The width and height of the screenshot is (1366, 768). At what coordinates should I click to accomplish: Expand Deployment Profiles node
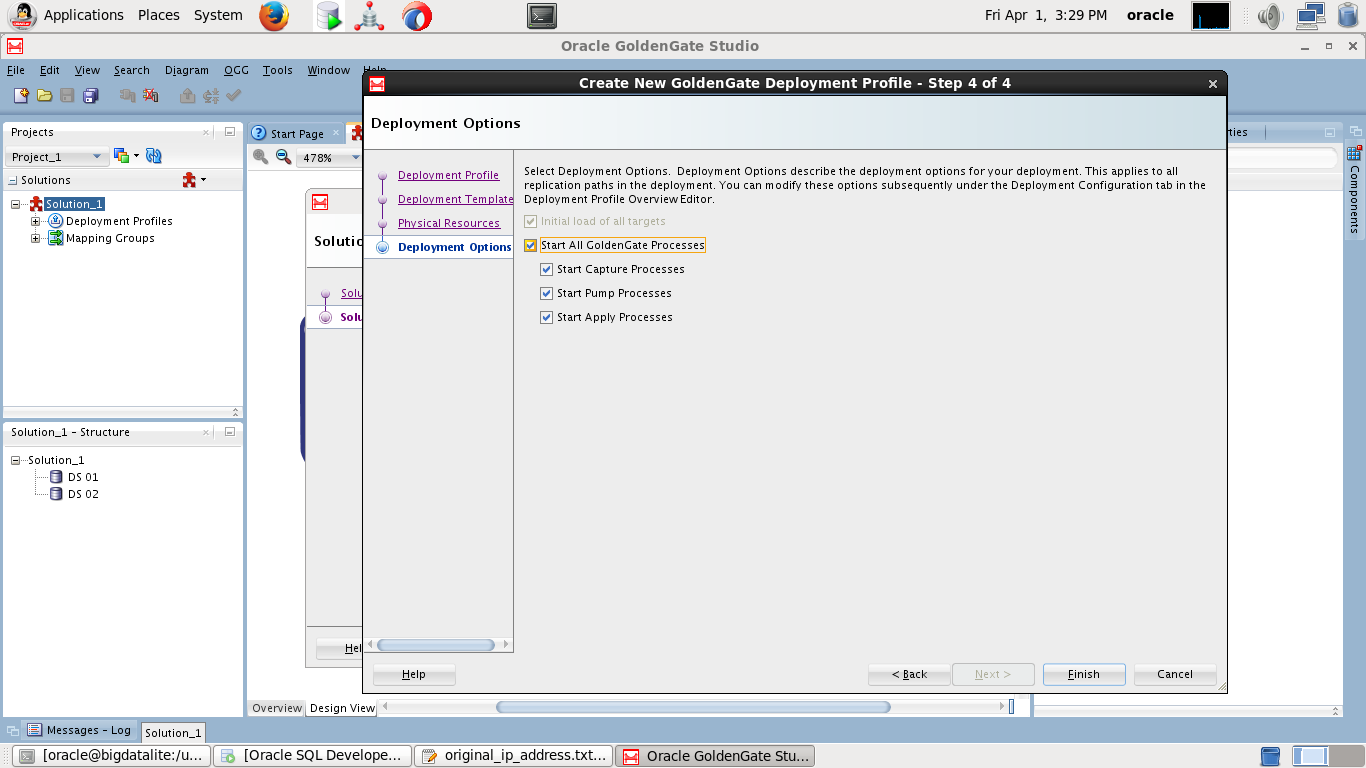(36, 221)
